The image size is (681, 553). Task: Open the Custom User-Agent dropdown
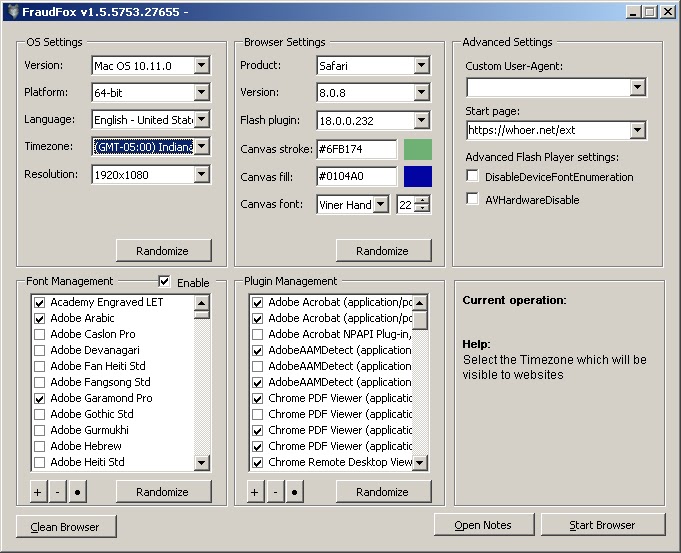[x=637, y=87]
